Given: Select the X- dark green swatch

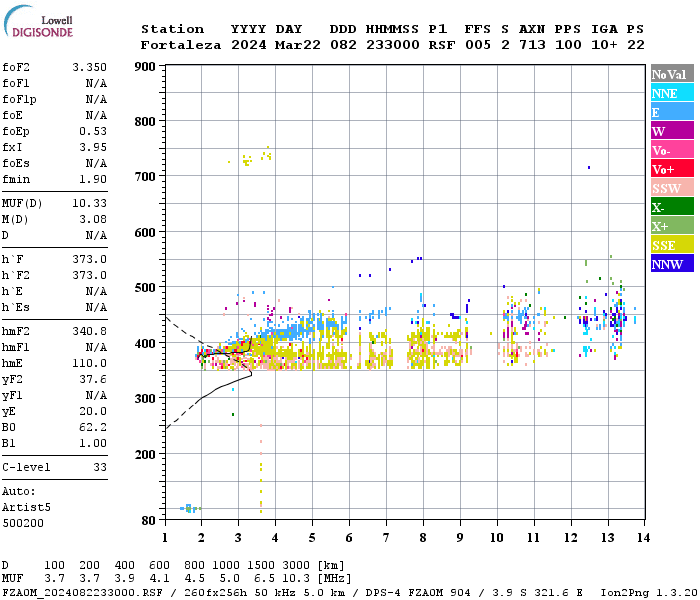Looking at the screenshot, I should click(672, 207).
